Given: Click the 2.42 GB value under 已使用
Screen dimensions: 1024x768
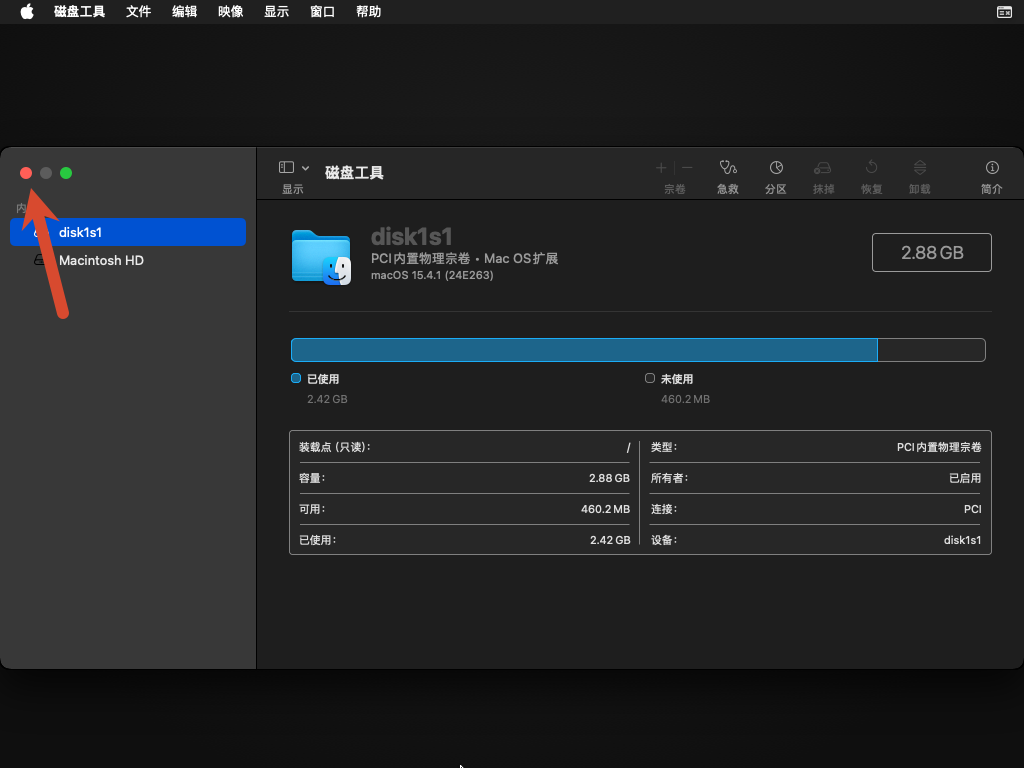Looking at the screenshot, I should tap(327, 399).
